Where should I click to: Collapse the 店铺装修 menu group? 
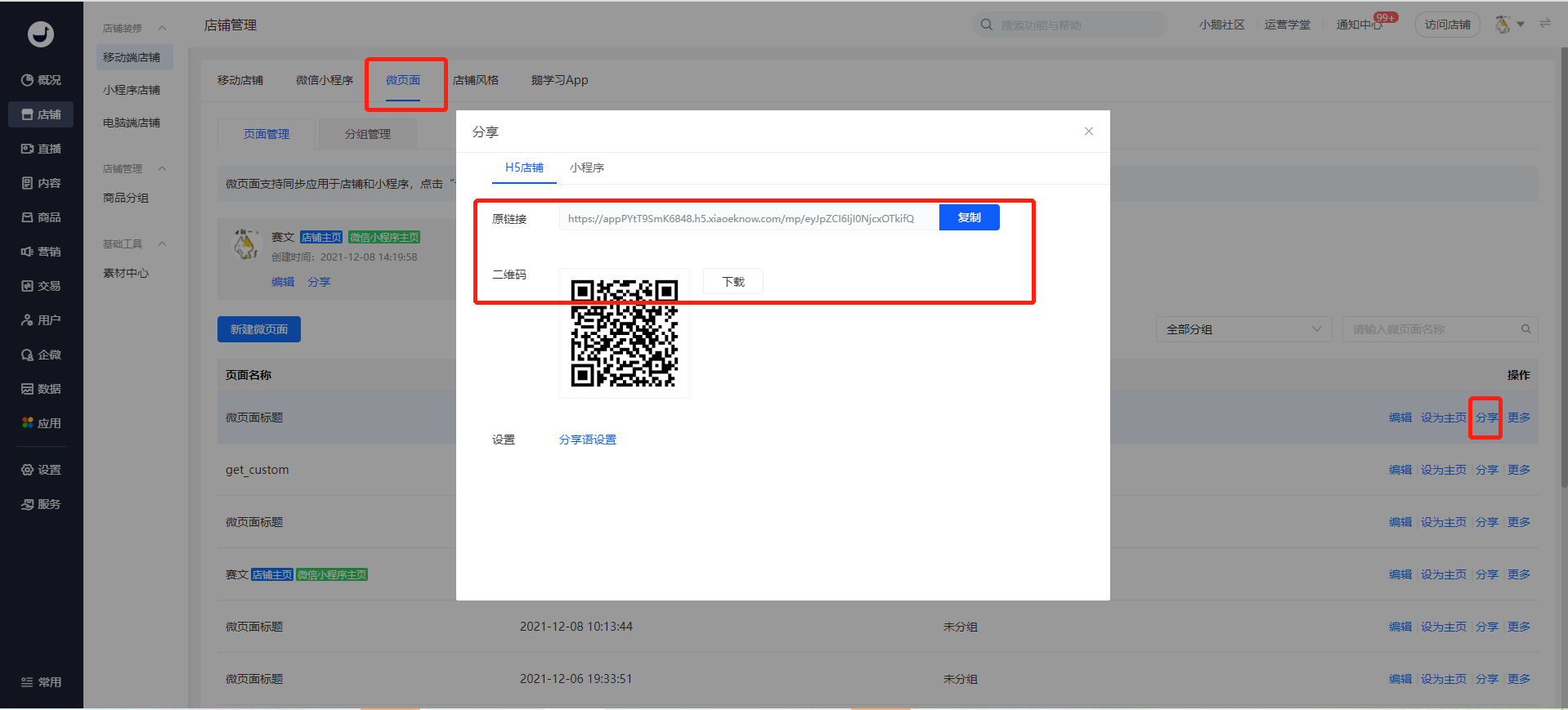coord(162,28)
